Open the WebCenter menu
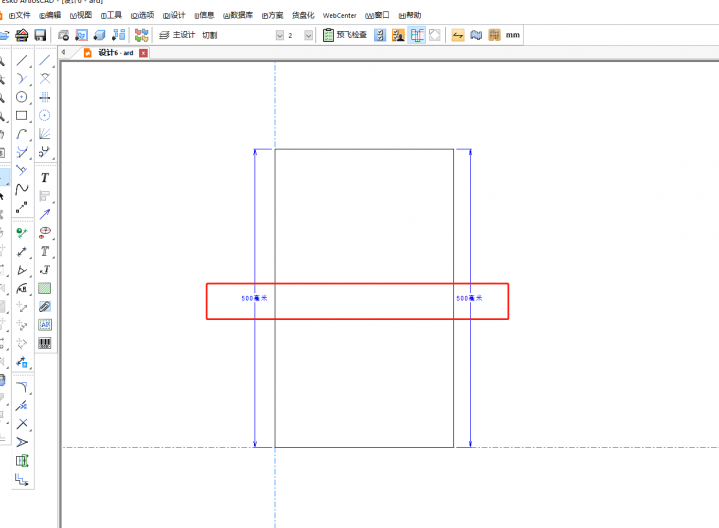 pyautogui.click(x=339, y=15)
